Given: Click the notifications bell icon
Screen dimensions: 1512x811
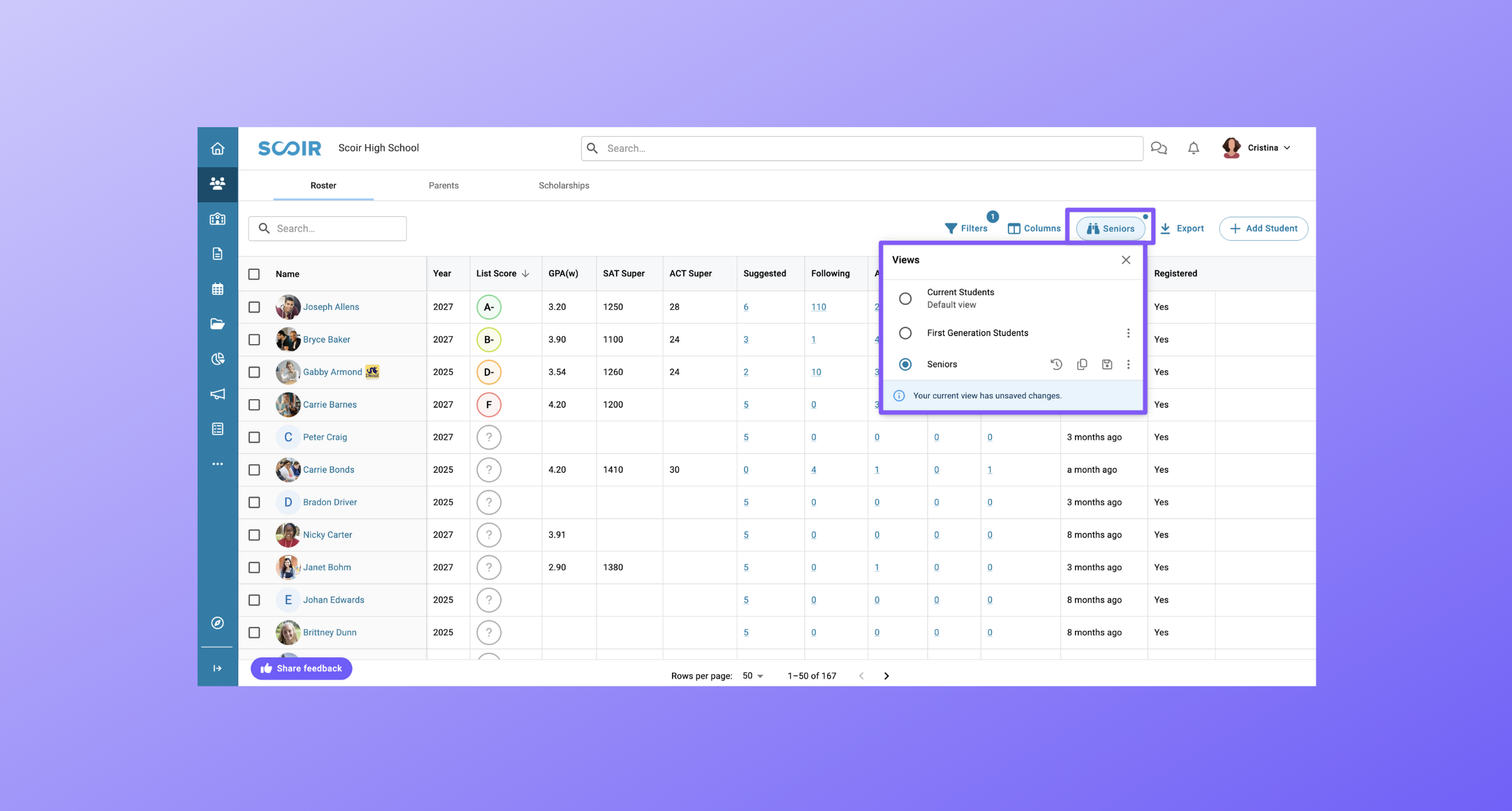Looking at the screenshot, I should 1192,148.
